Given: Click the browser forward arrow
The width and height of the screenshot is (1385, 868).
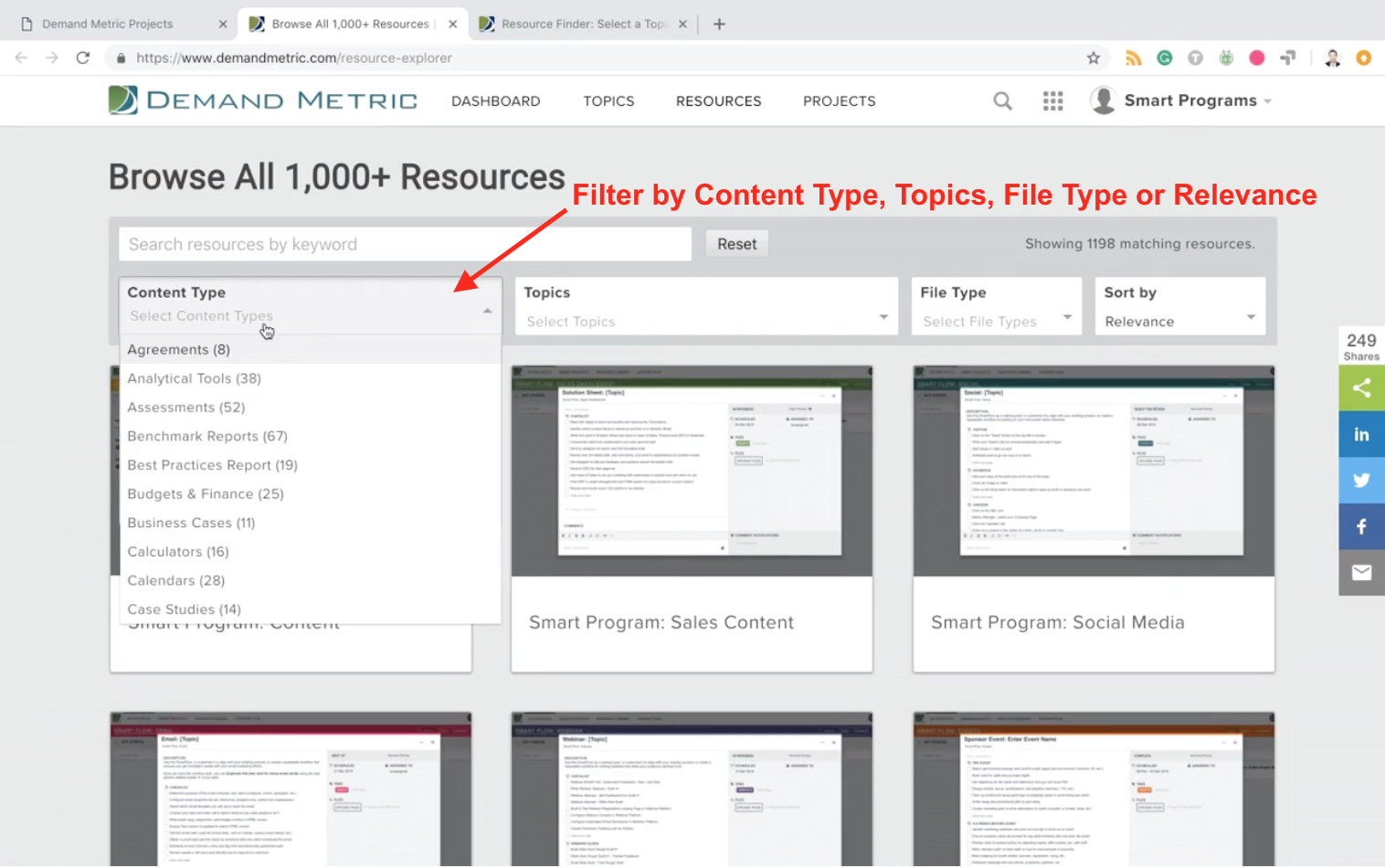Looking at the screenshot, I should pyautogui.click(x=52, y=58).
